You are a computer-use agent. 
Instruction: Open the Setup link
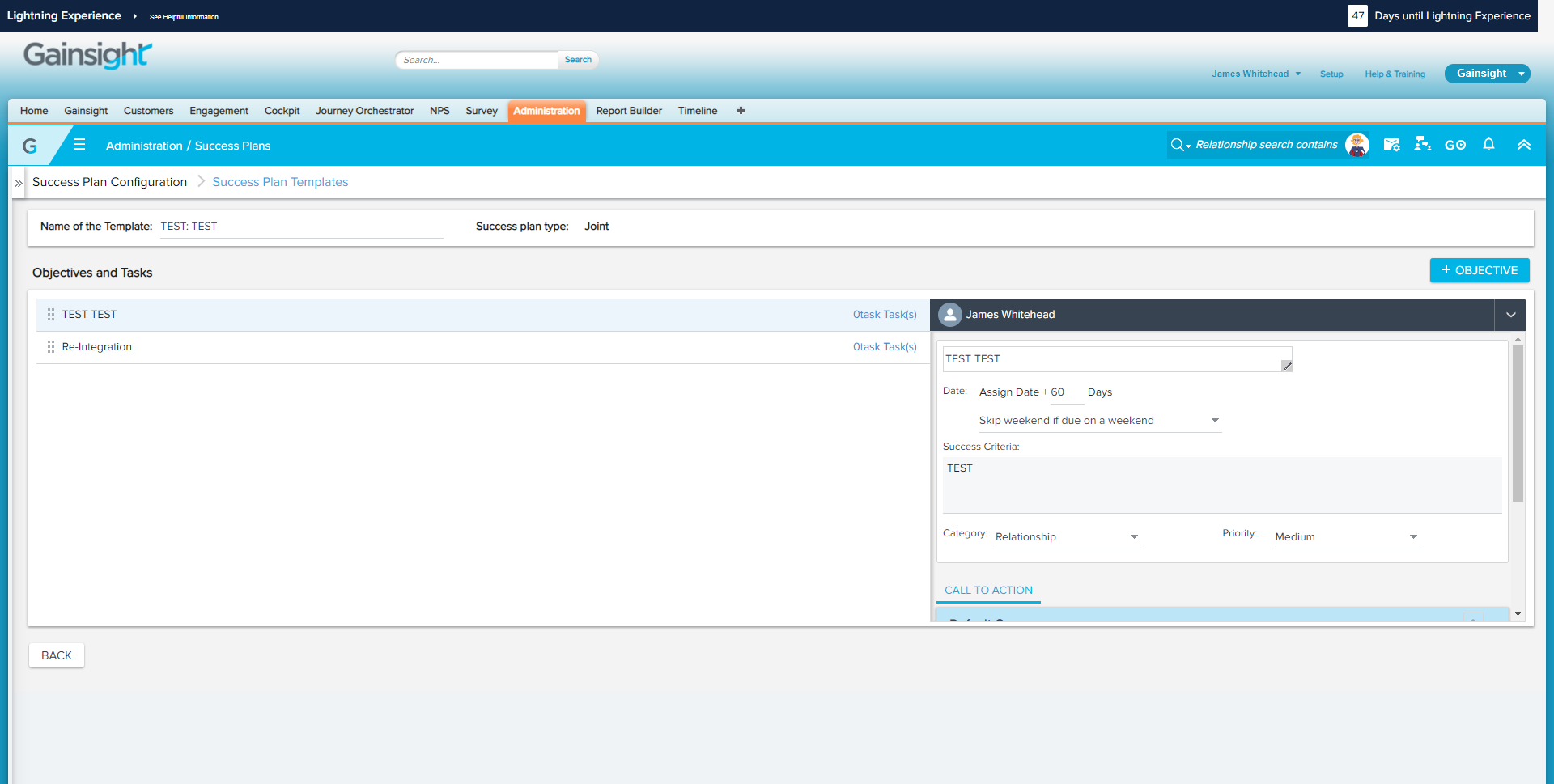click(x=1331, y=74)
